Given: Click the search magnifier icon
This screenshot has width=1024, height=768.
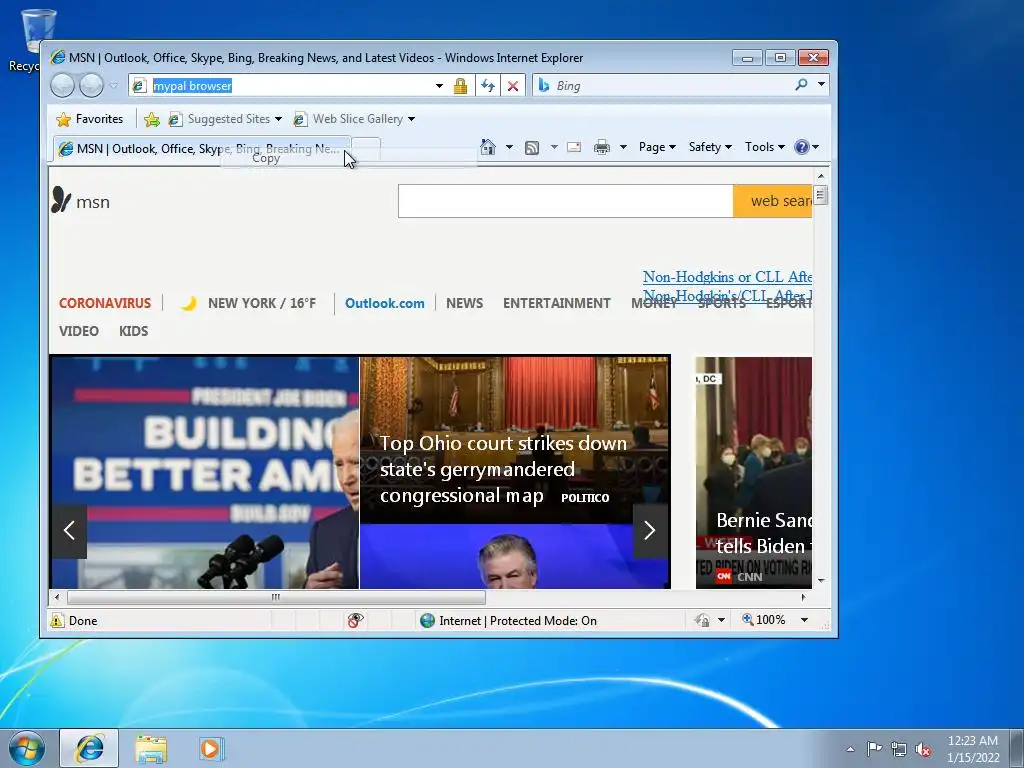Looking at the screenshot, I should coord(801,84).
